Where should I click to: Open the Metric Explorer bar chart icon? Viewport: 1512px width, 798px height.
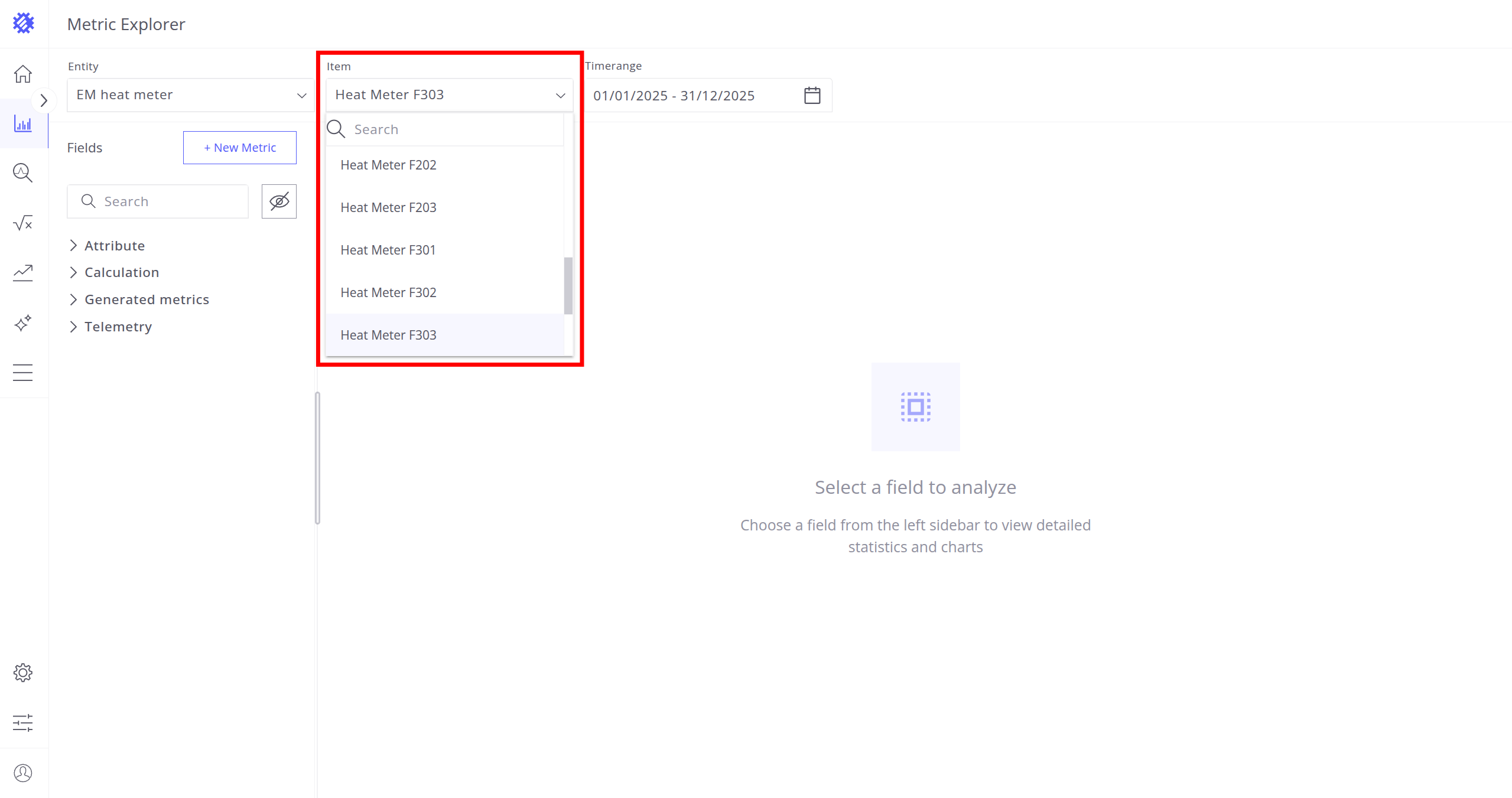tap(23, 124)
